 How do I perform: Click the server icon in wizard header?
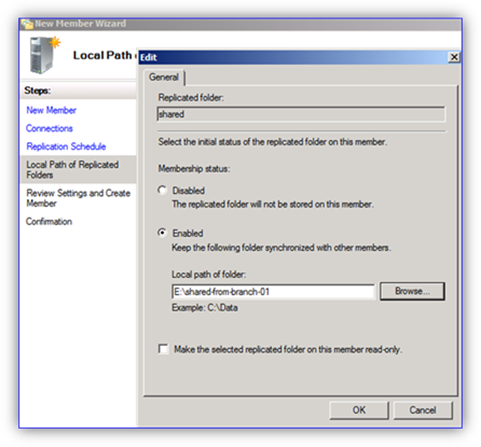pyautogui.click(x=44, y=55)
